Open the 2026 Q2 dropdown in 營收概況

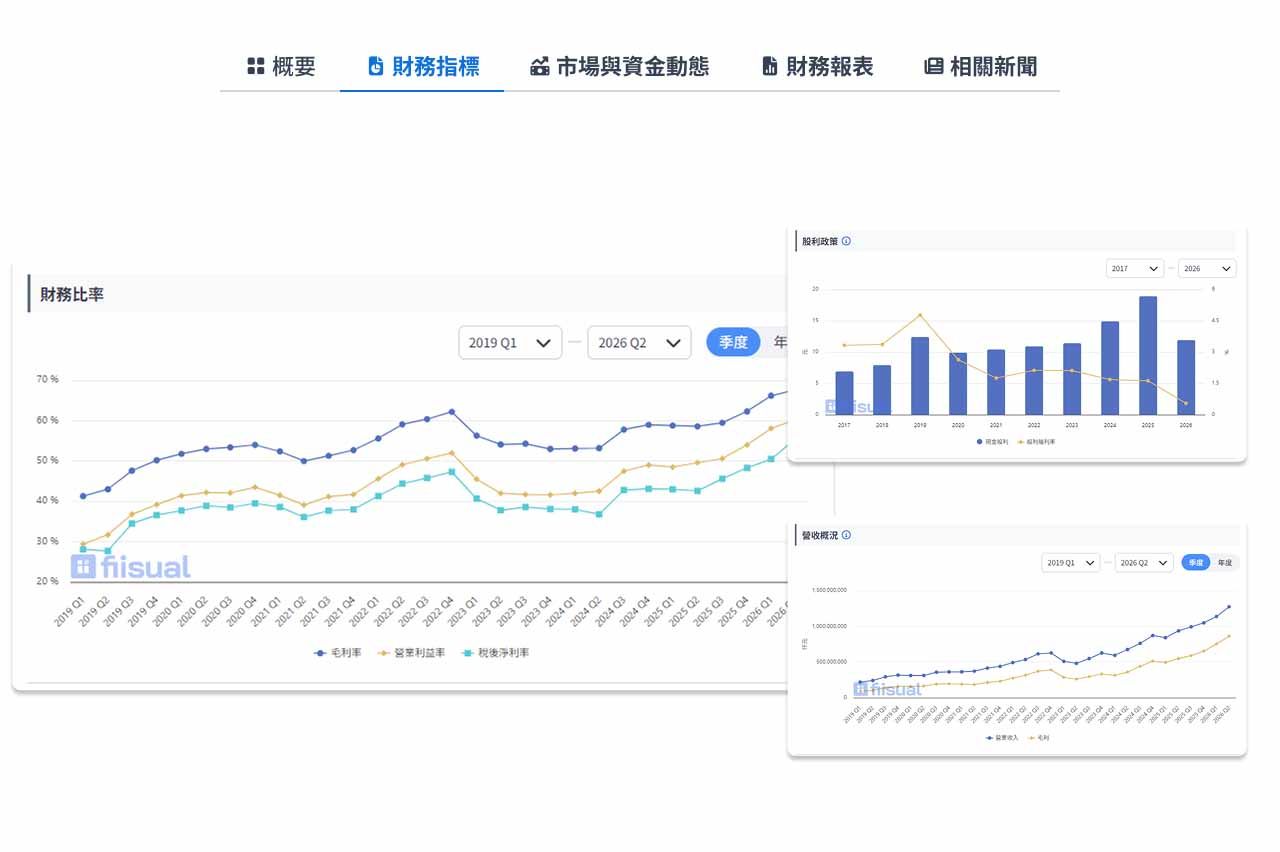pyautogui.click(x=1144, y=563)
